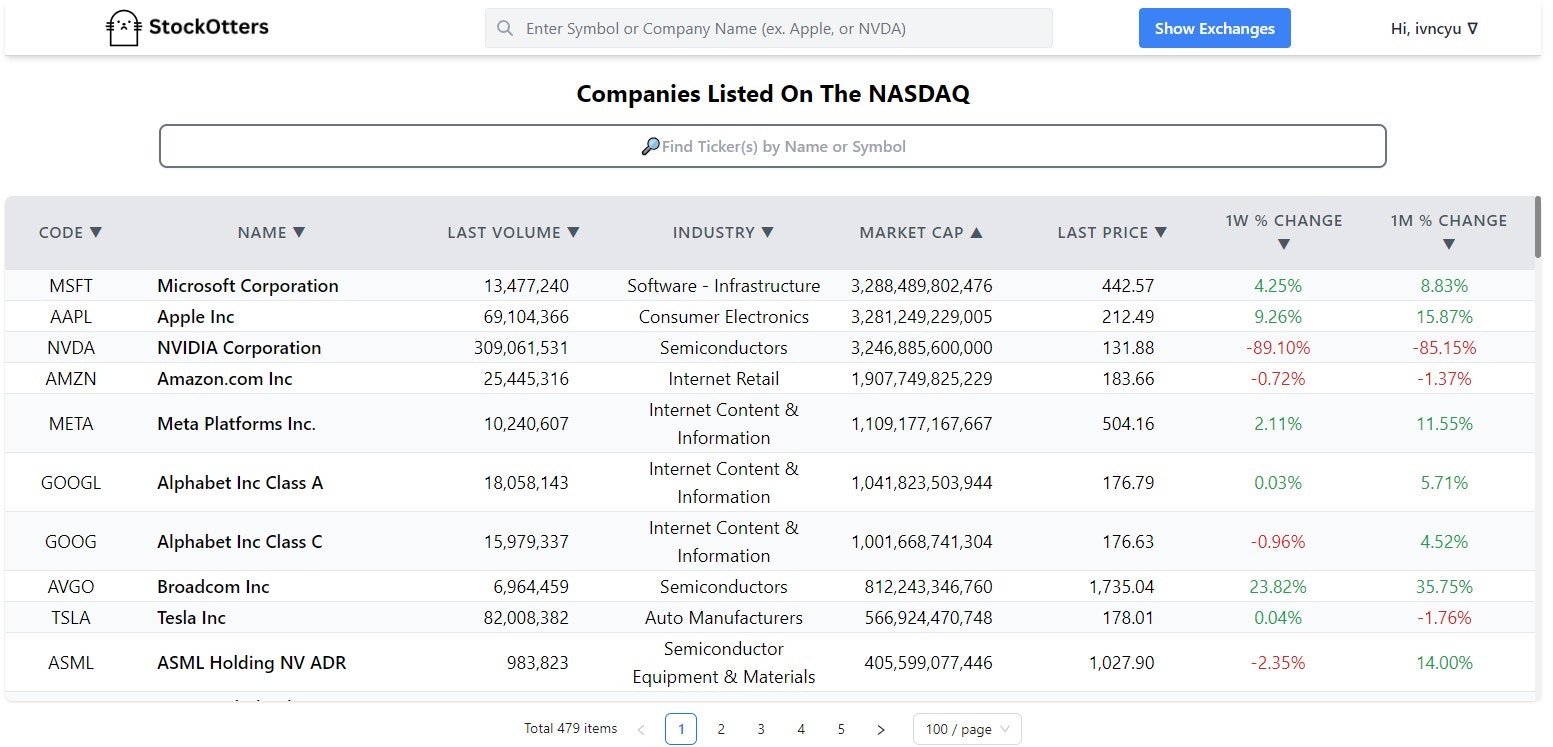Click the Auto Manufacturers industry cell
1553x747 pixels.
[724, 618]
